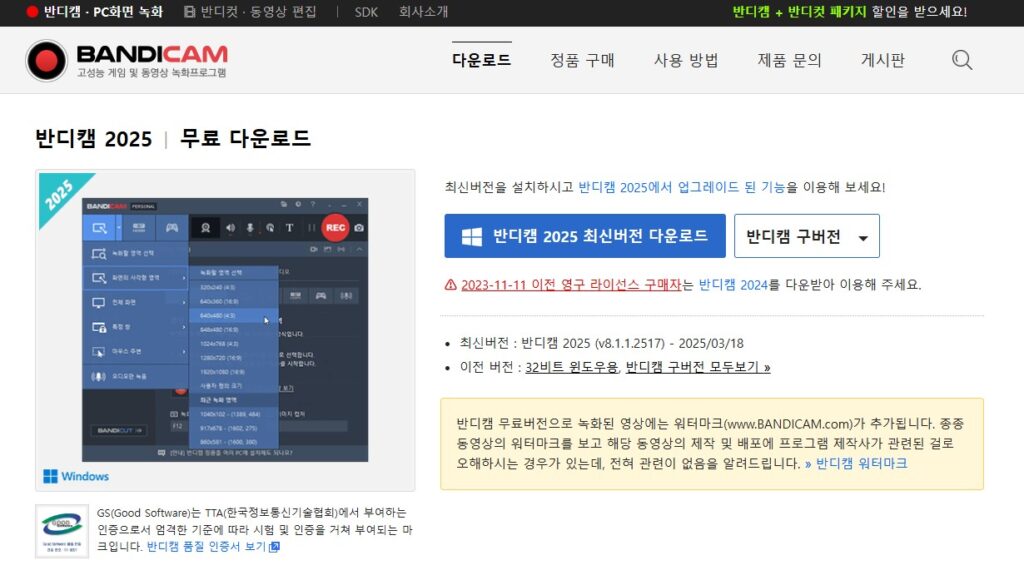
Task: Click the speaker icon in preview toolbar
Action: coord(230,228)
